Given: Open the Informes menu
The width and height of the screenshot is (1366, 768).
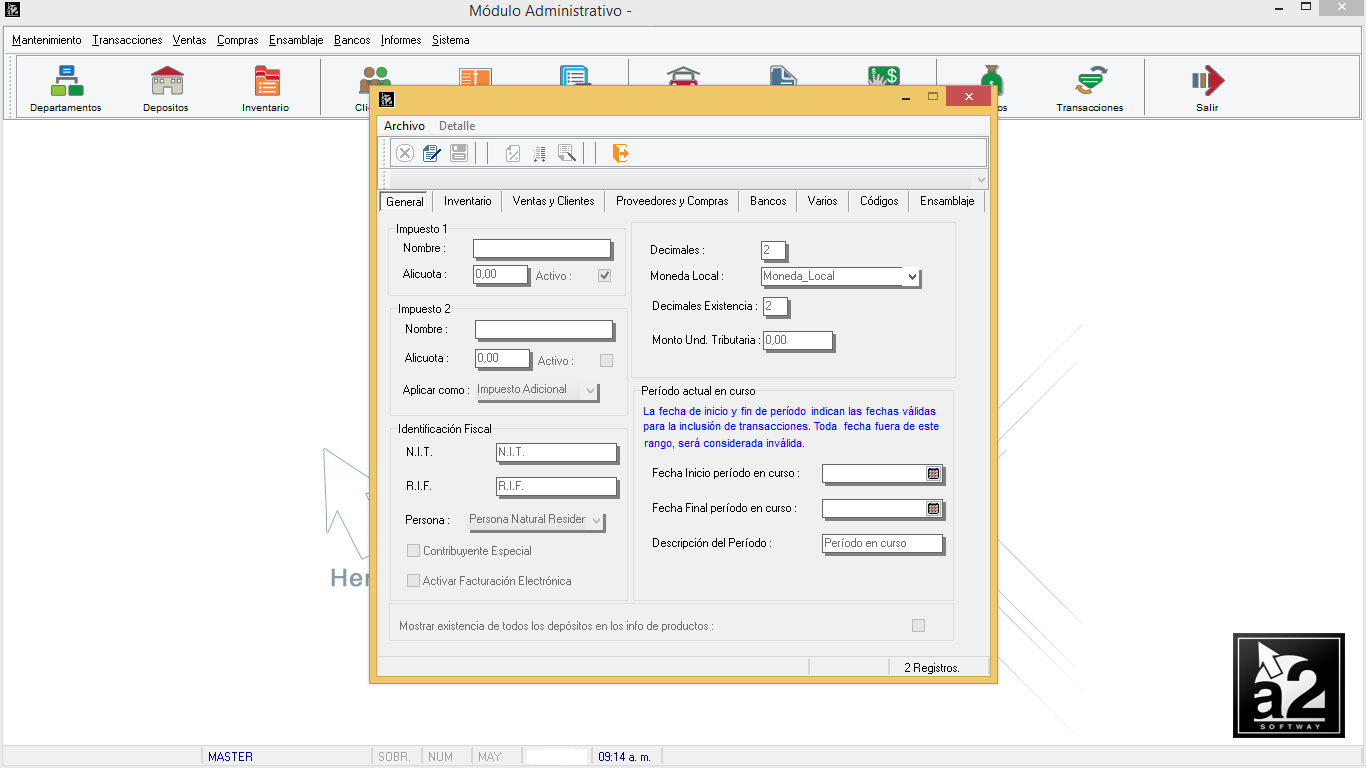Looking at the screenshot, I should tap(401, 40).
